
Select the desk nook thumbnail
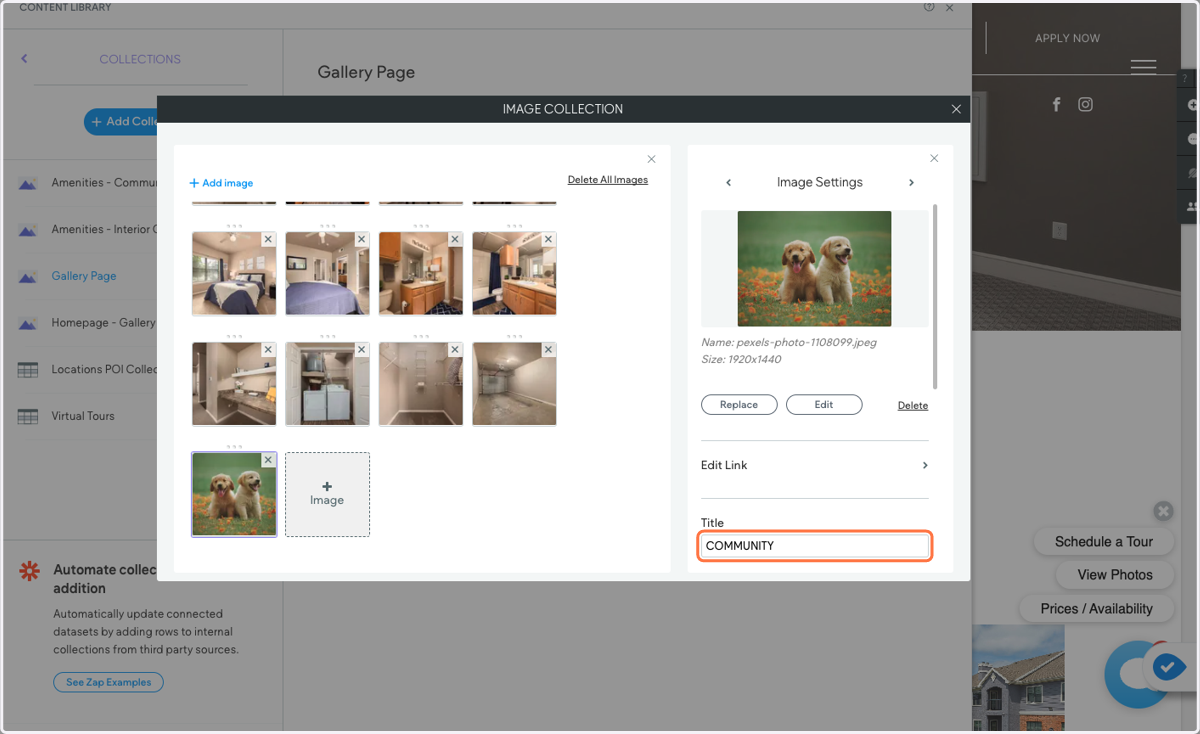click(x=234, y=384)
